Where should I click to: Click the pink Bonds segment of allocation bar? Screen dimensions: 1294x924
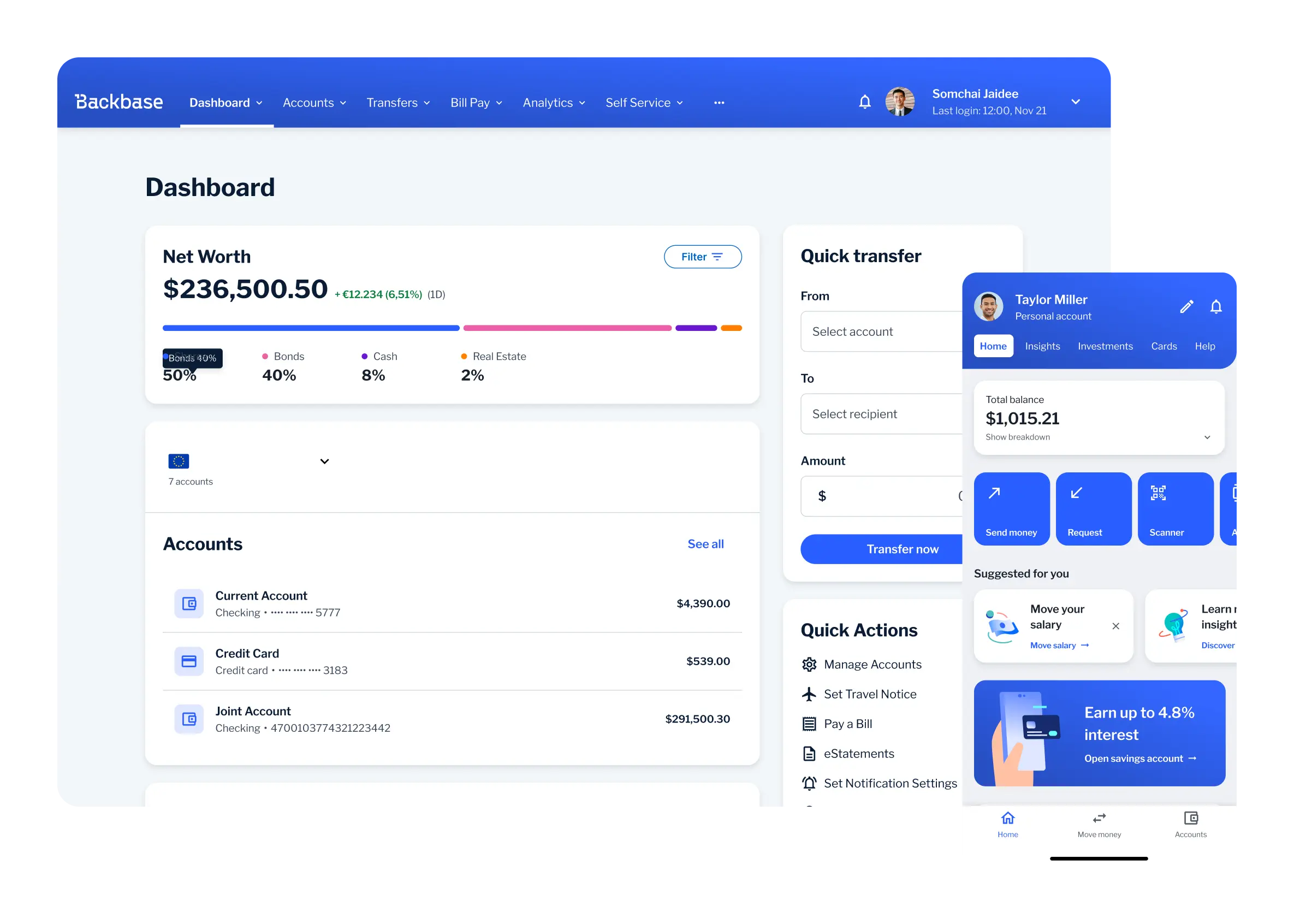pyautogui.click(x=567, y=328)
